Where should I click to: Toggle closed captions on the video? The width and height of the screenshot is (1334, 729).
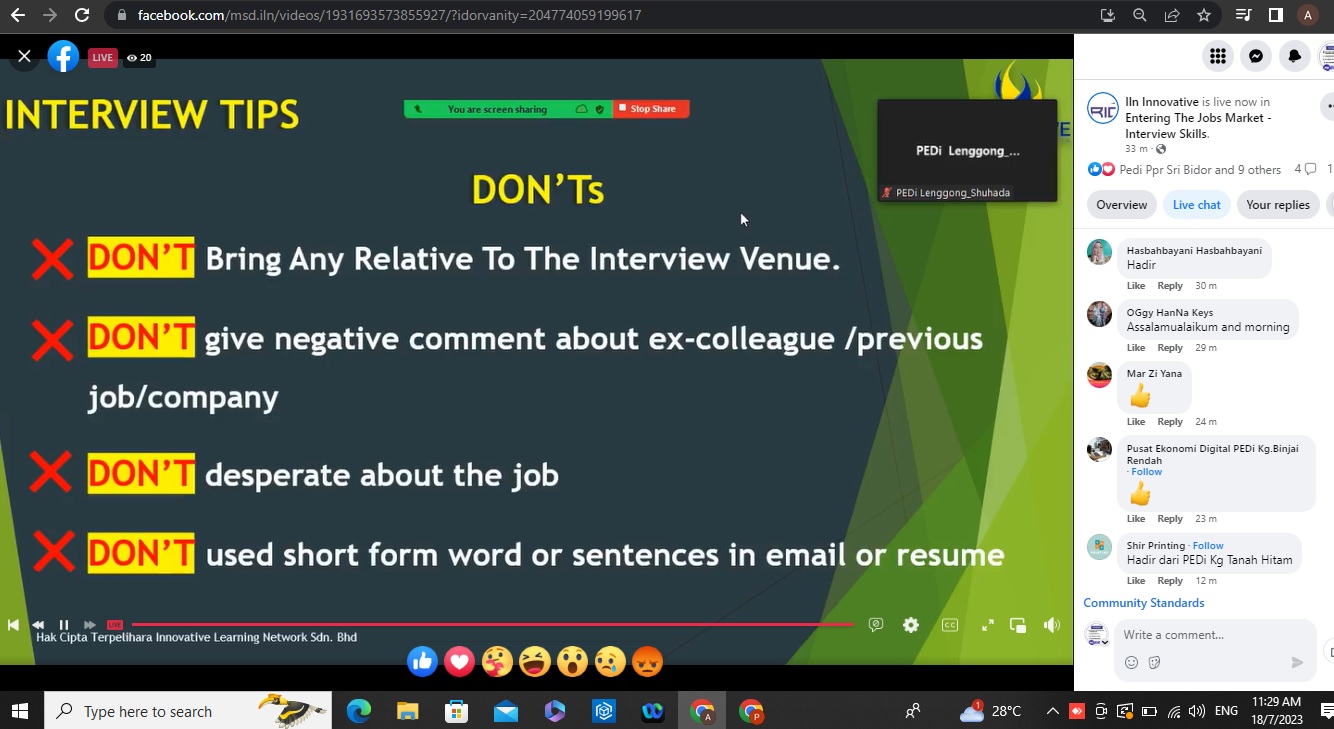pyautogui.click(x=950, y=625)
